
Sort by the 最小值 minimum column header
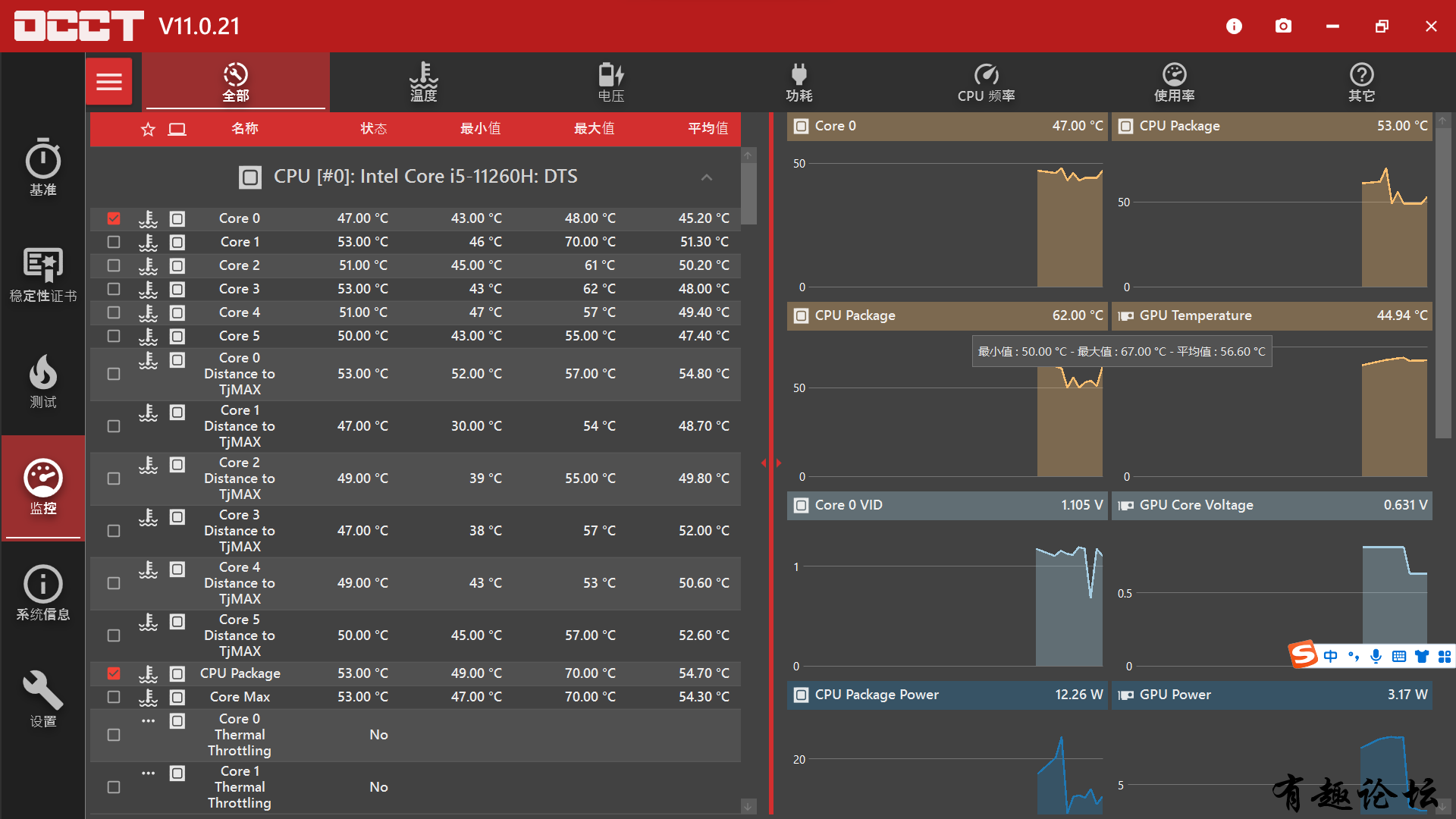coord(480,129)
